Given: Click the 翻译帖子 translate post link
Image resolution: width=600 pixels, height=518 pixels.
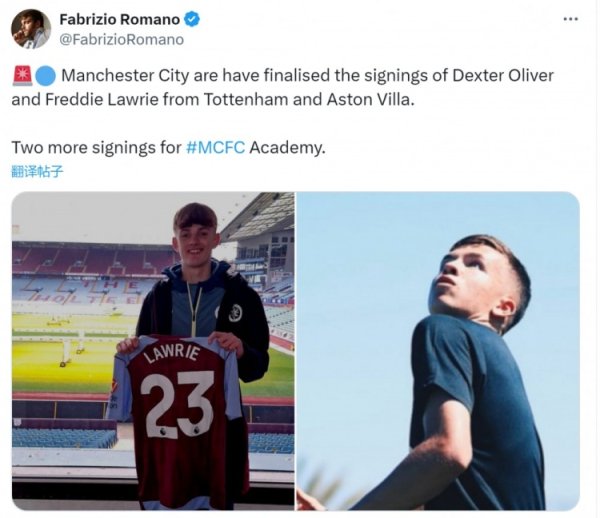Looking at the screenshot, I should [37, 171].
